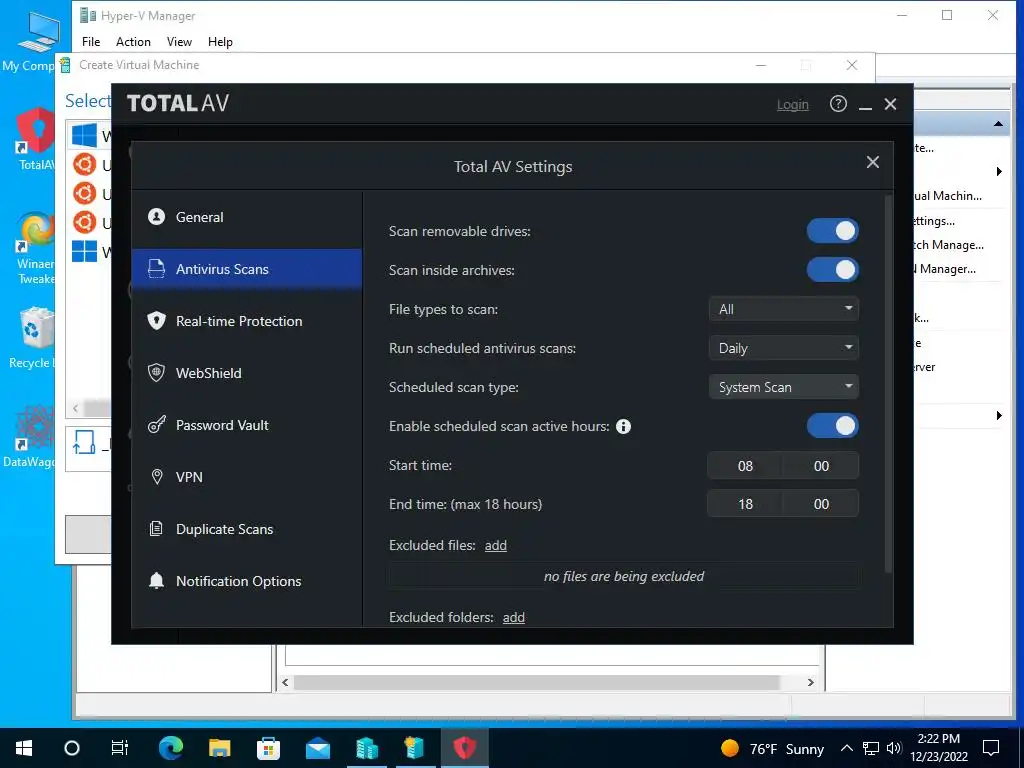Click the General profile icon in sidebar
This screenshot has width=1024, height=768.
click(156, 216)
